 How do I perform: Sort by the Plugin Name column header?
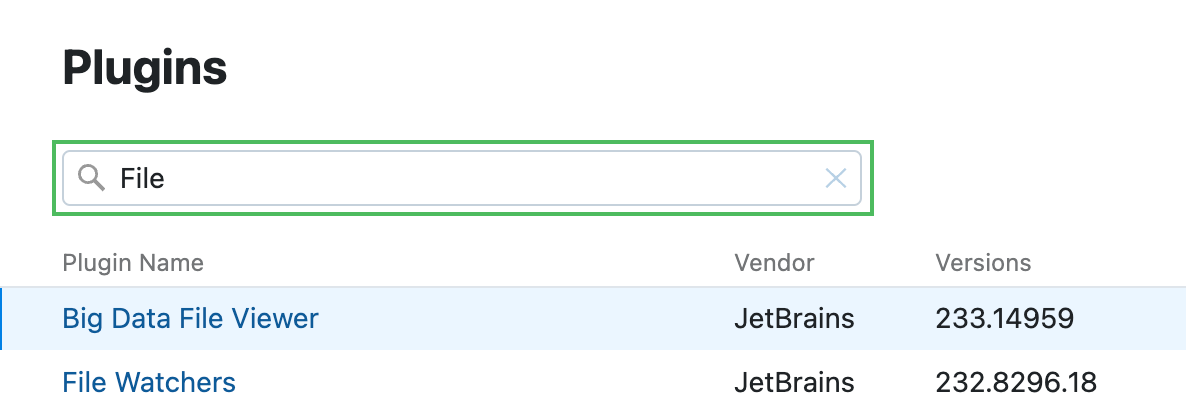(x=133, y=263)
